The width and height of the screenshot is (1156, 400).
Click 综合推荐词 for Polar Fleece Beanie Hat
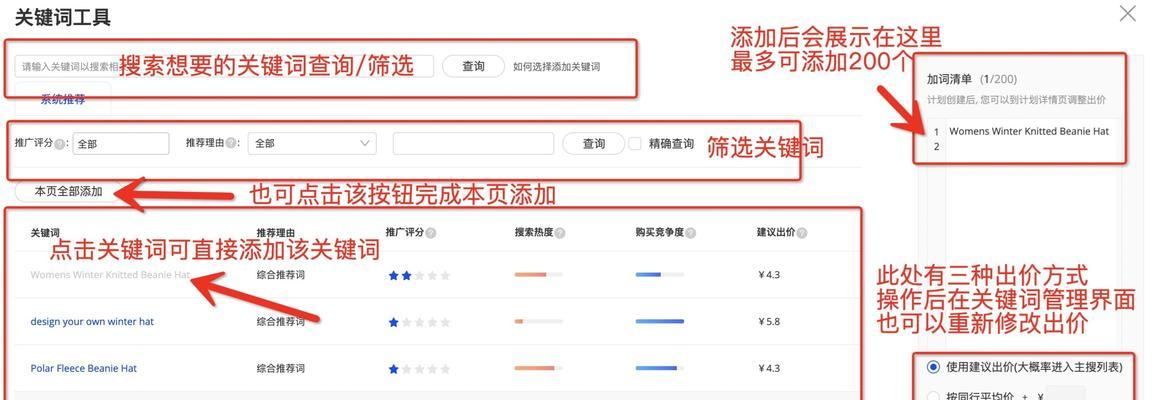pos(281,368)
